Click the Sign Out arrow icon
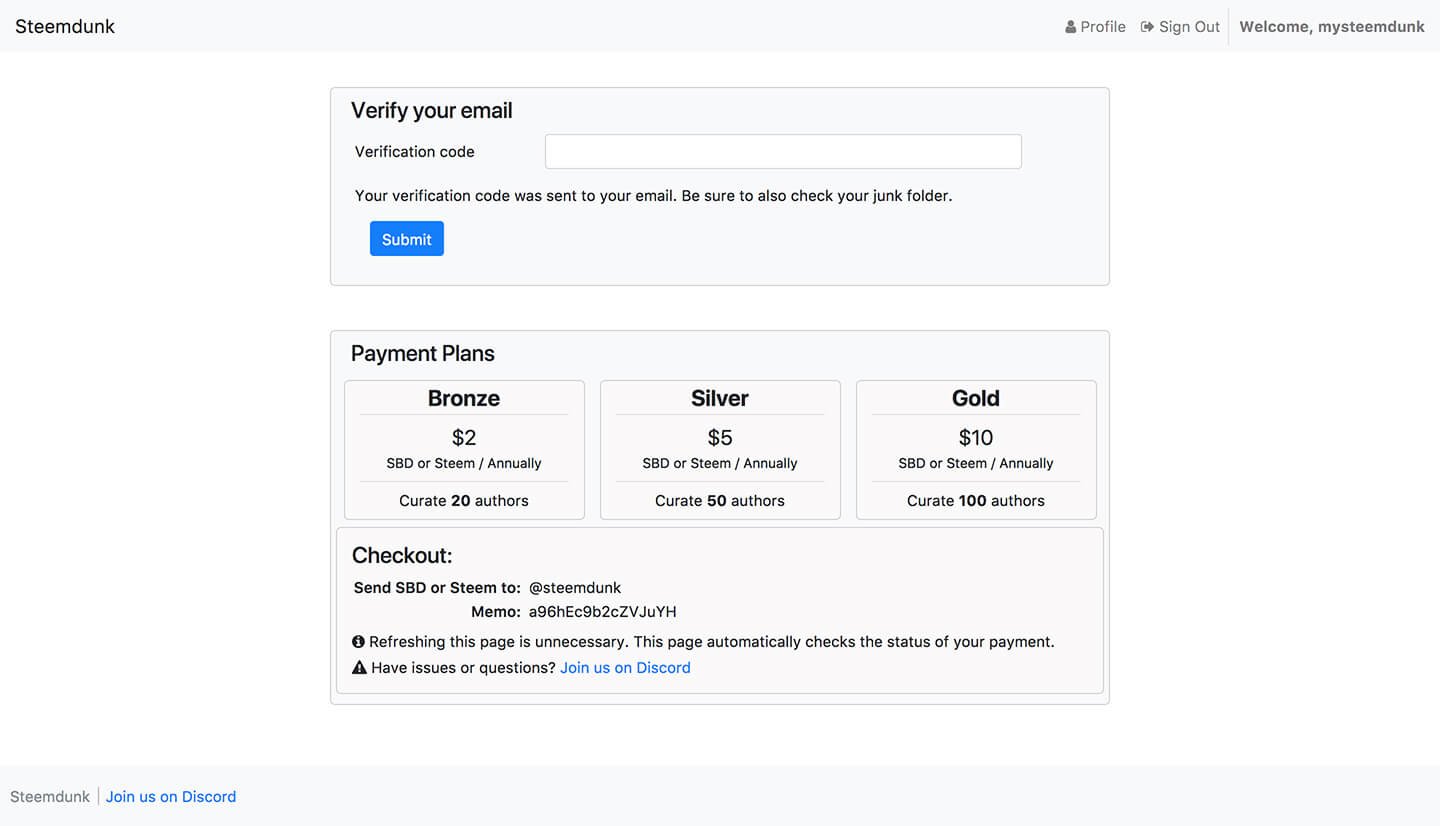 tap(1147, 27)
